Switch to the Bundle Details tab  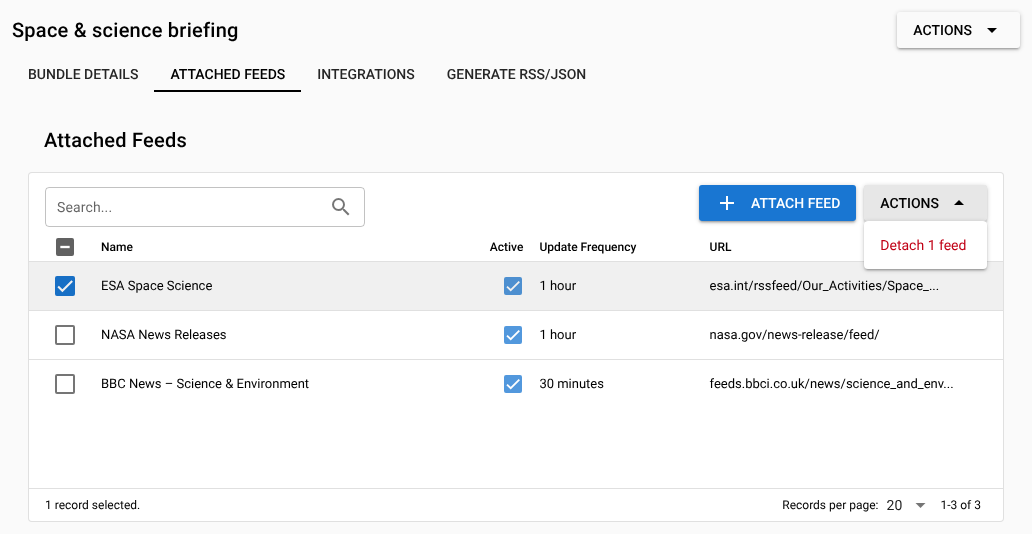(x=84, y=74)
